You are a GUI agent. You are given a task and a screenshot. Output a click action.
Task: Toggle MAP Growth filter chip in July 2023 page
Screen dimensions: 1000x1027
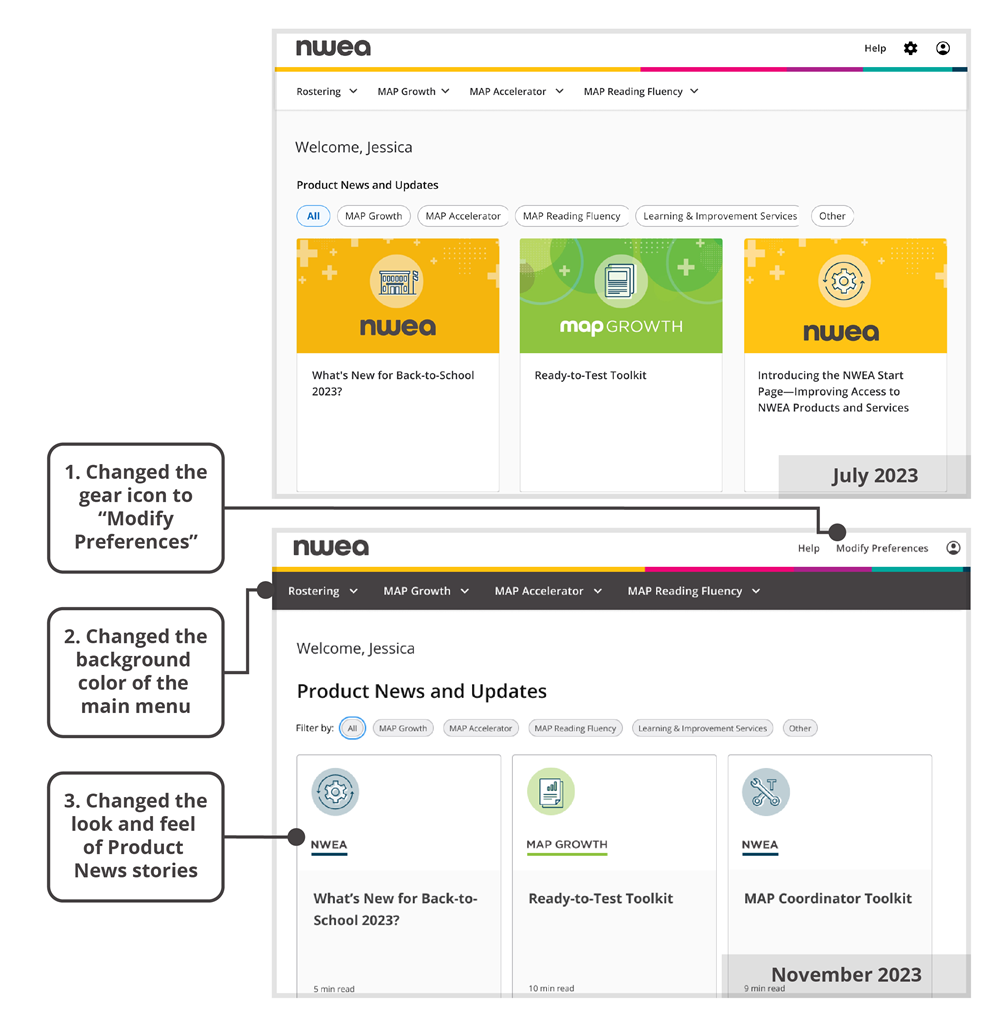[374, 216]
